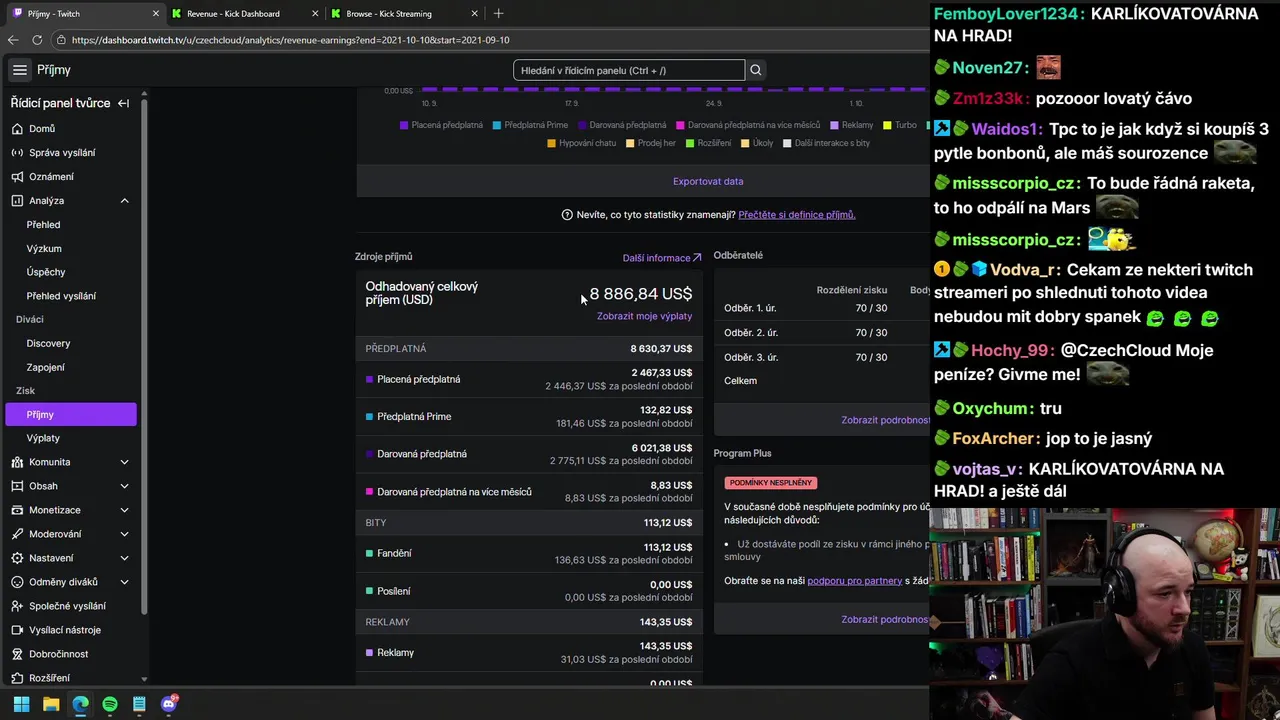
Task: Click the Fandění bits row
Action: point(529,553)
